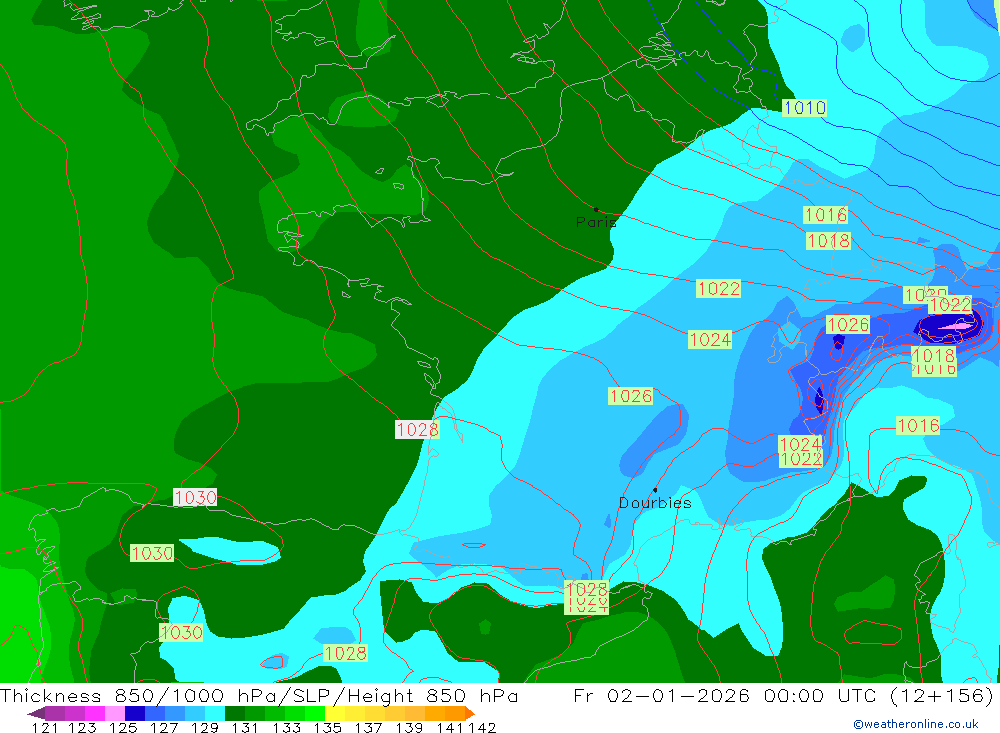Click the forecast date 'Fr 02-01-2026'
This screenshot has width=1000, height=733.
(661, 695)
